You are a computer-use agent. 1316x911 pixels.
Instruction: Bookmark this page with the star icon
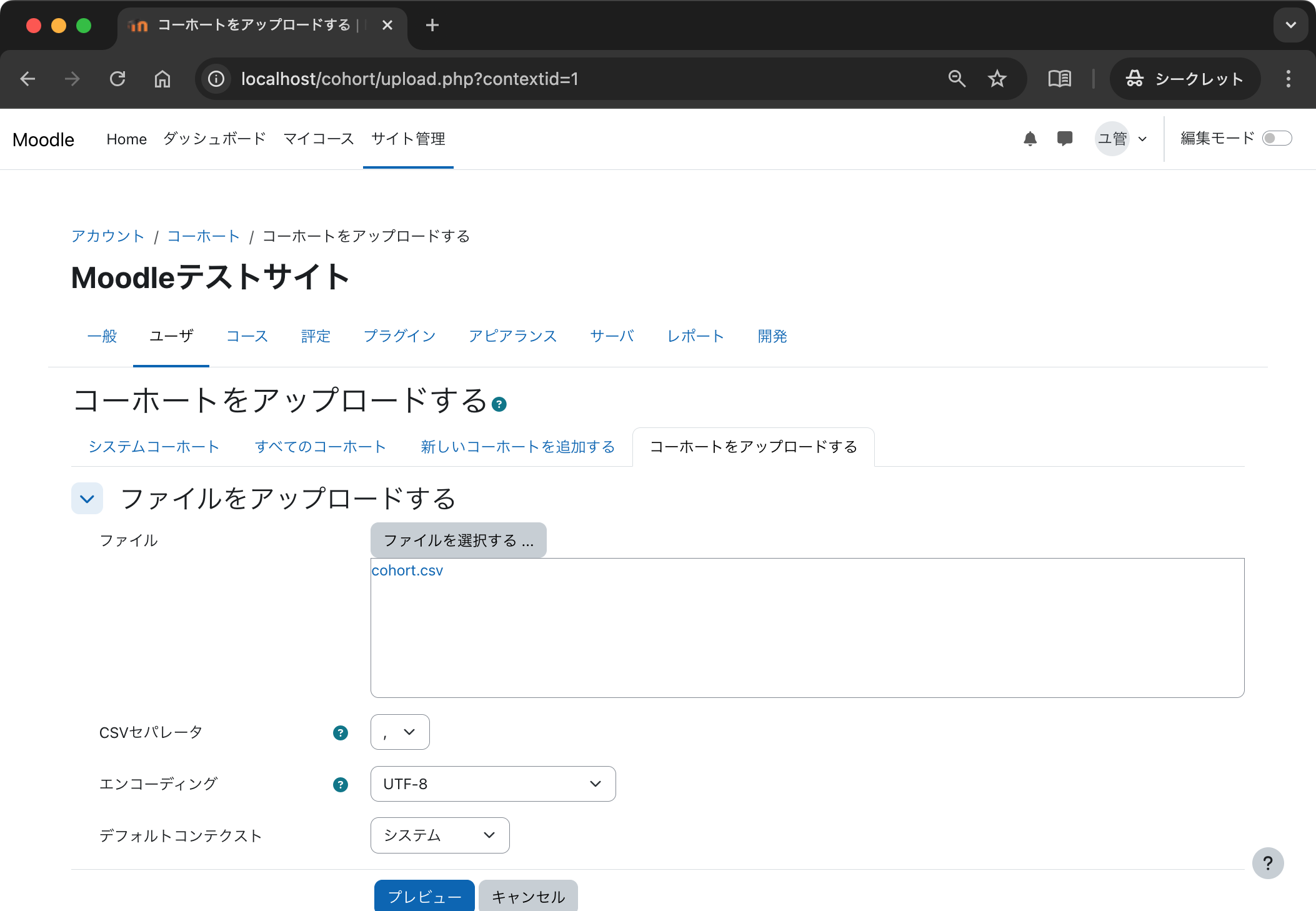coord(997,79)
